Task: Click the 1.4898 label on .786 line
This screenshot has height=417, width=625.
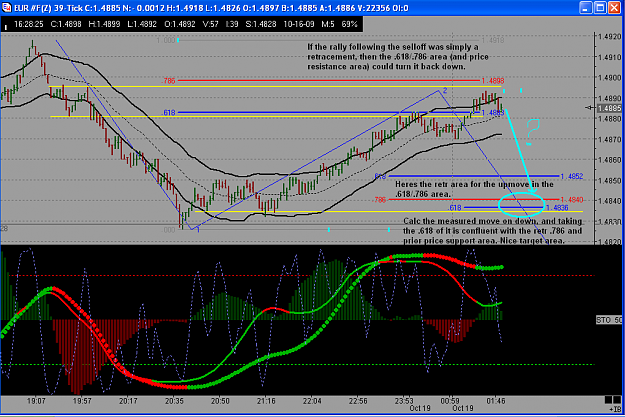Action: (493, 81)
